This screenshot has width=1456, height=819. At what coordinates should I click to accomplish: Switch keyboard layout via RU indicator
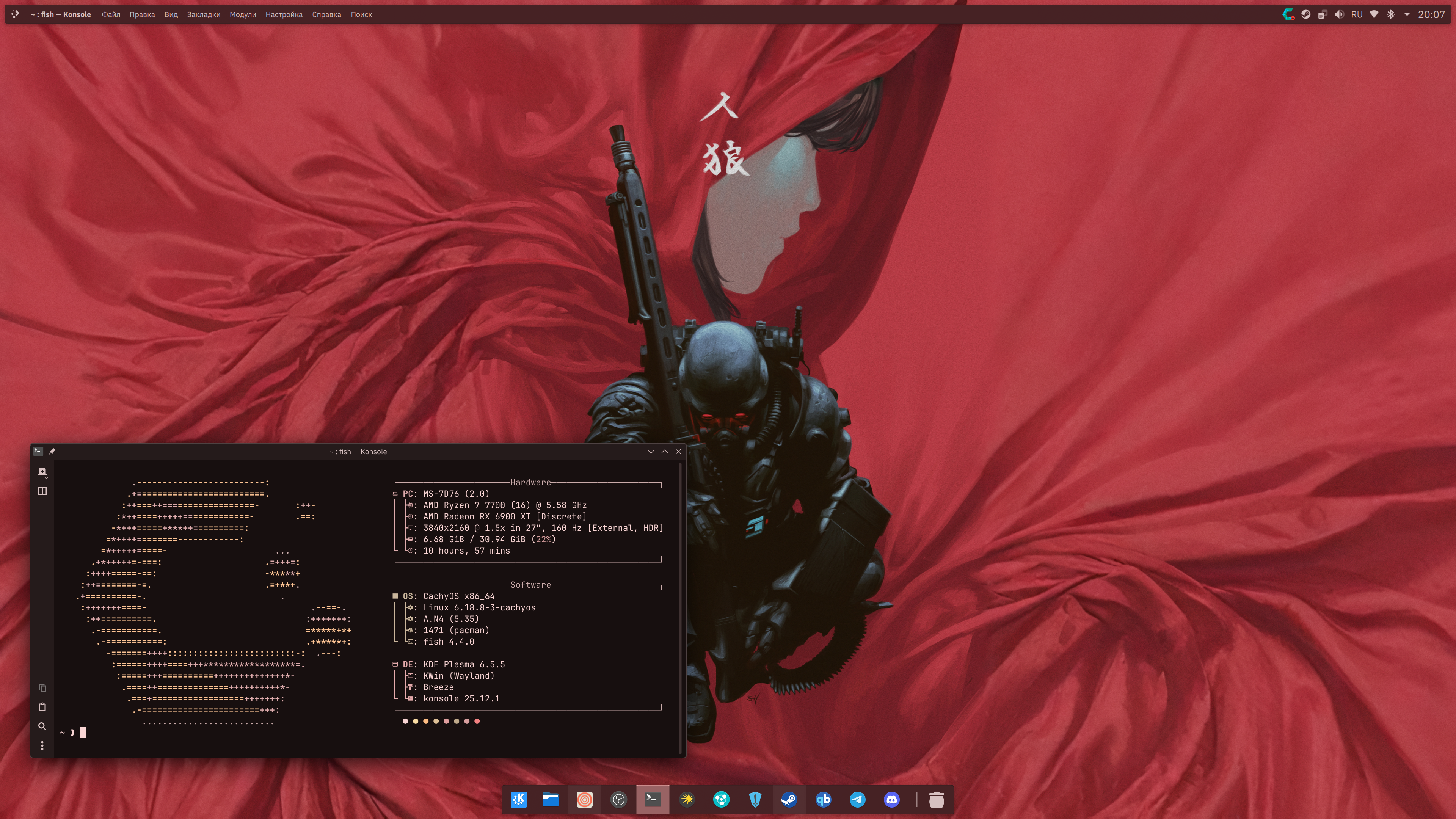(x=1357, y=14)
